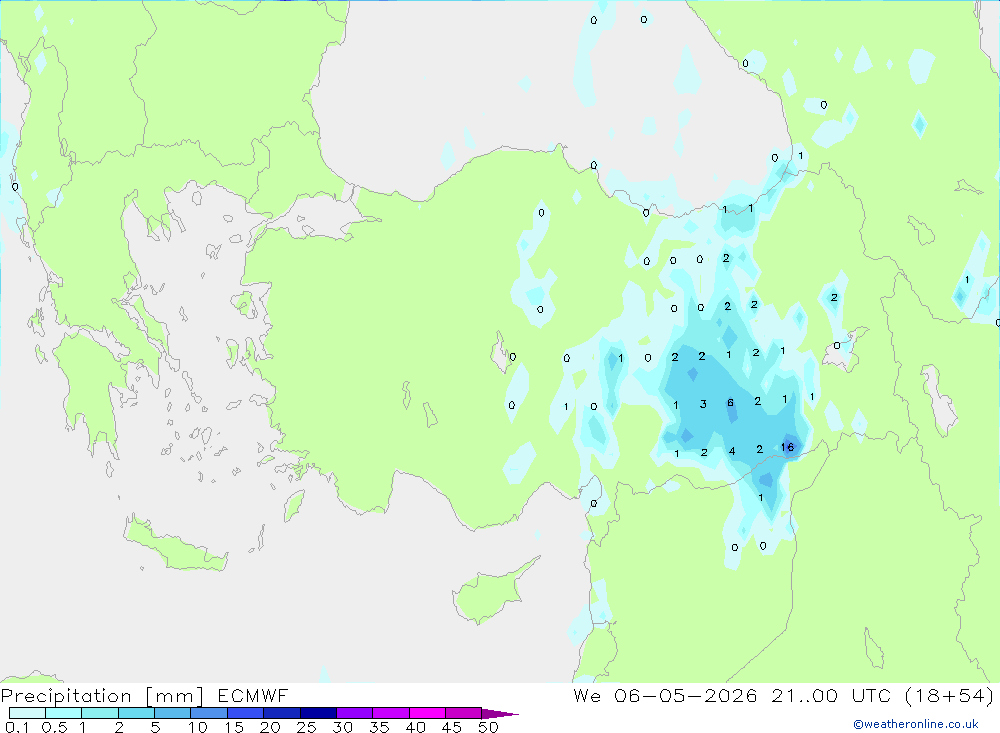The height and width of the screenshot is (733, 1000).
Task: Click the "6" precipitation value on the map
Action: click(x=730, y=403)
